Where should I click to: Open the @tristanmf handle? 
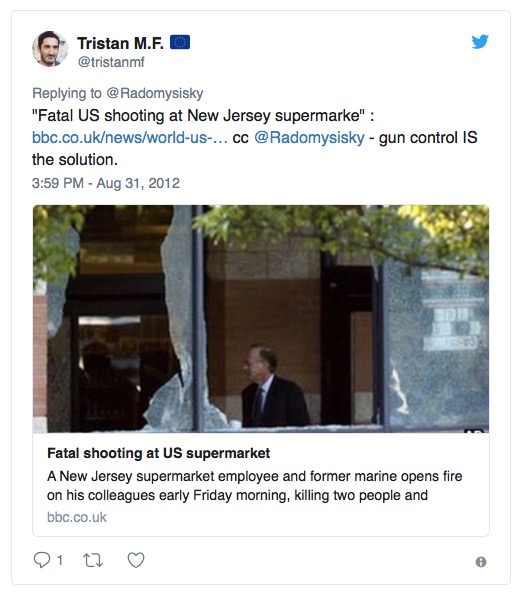point(111,62)
